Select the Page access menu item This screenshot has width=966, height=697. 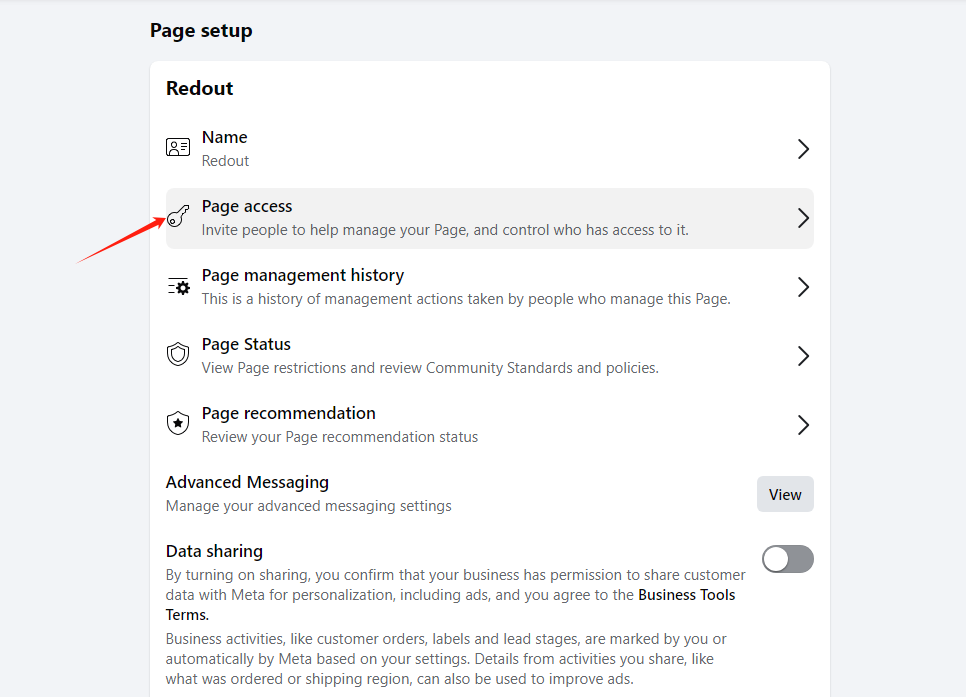click(x=247, y=206)
